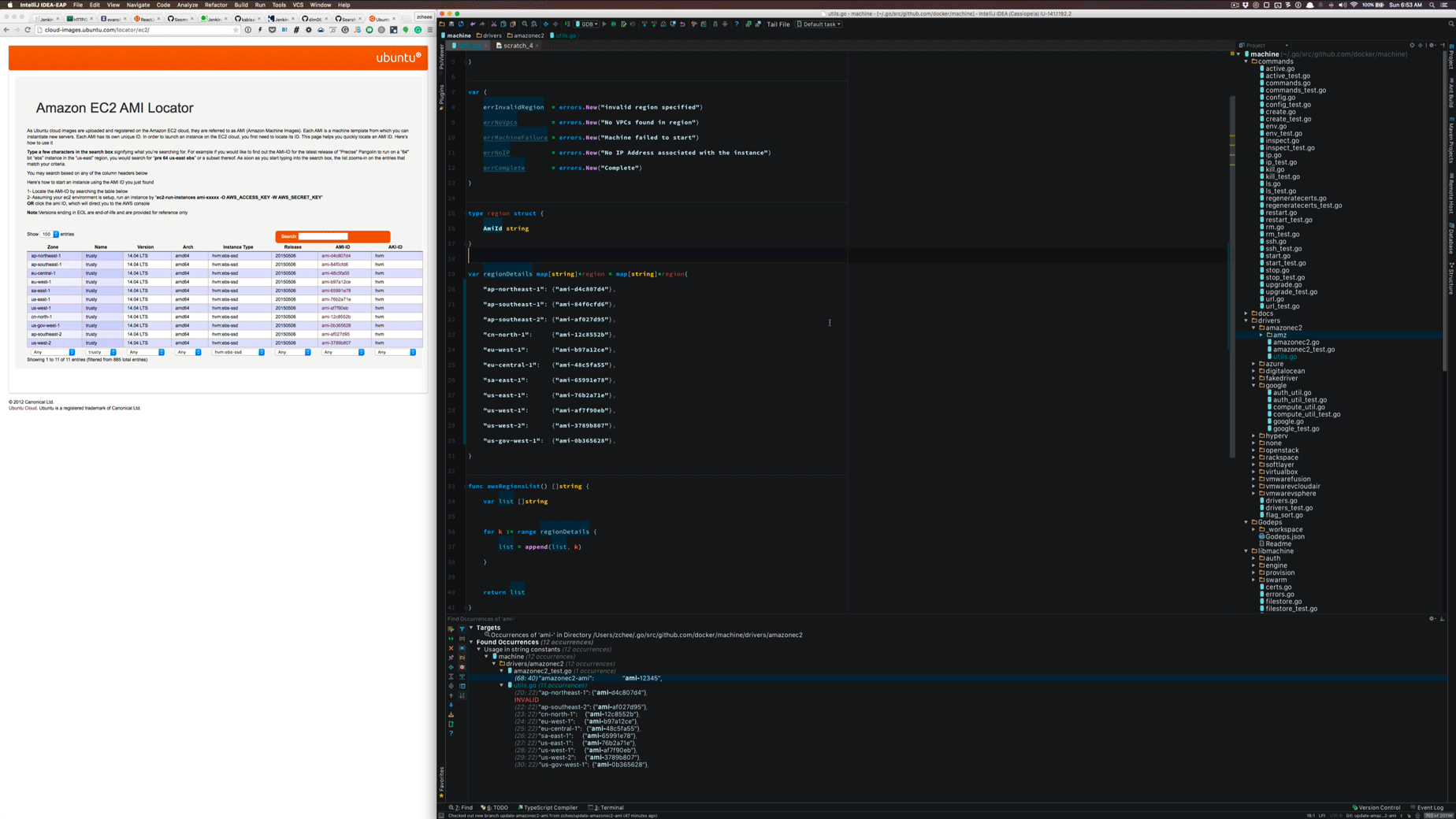
Task: Click the Find panel settings gear icon
Action: coord(1432,619)
